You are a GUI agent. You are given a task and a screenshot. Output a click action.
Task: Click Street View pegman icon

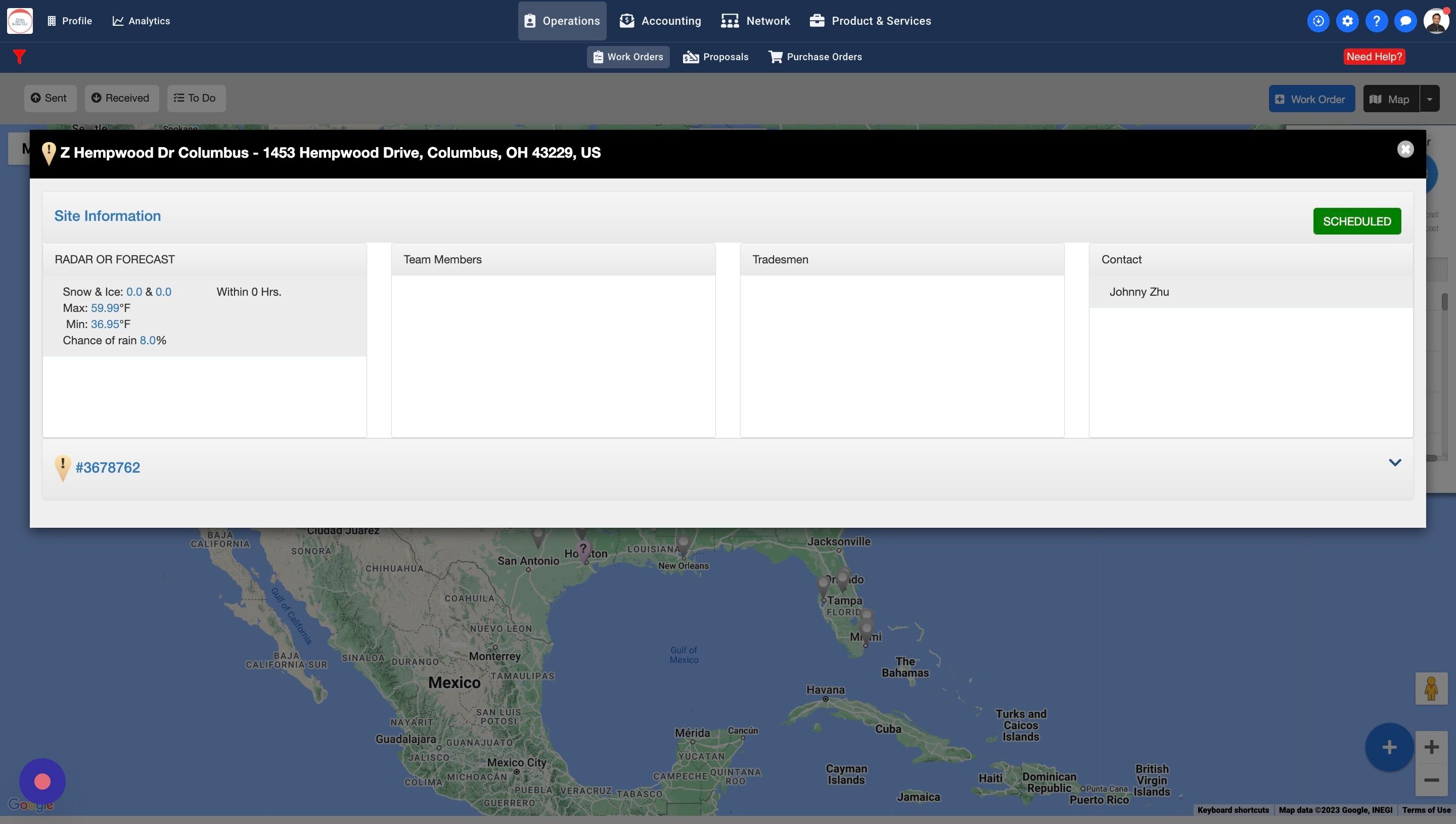point(1431,688)
